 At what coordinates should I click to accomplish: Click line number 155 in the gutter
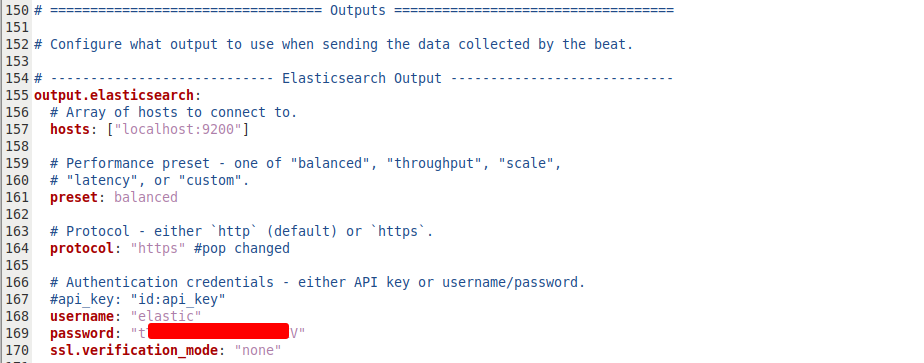pyautogui.click(x=17, y=95)
